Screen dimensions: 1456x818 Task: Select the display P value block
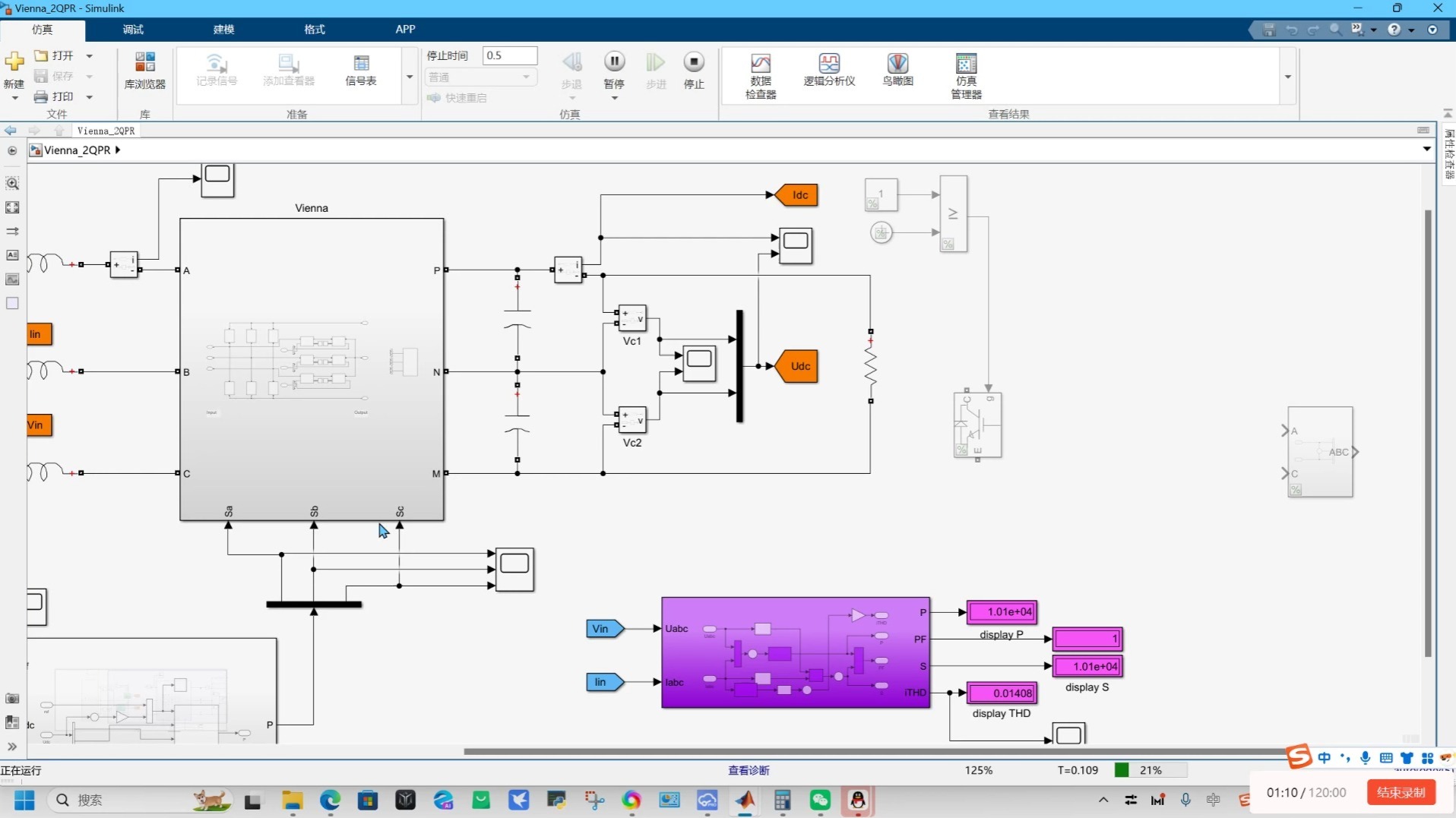click(1002, 611)
